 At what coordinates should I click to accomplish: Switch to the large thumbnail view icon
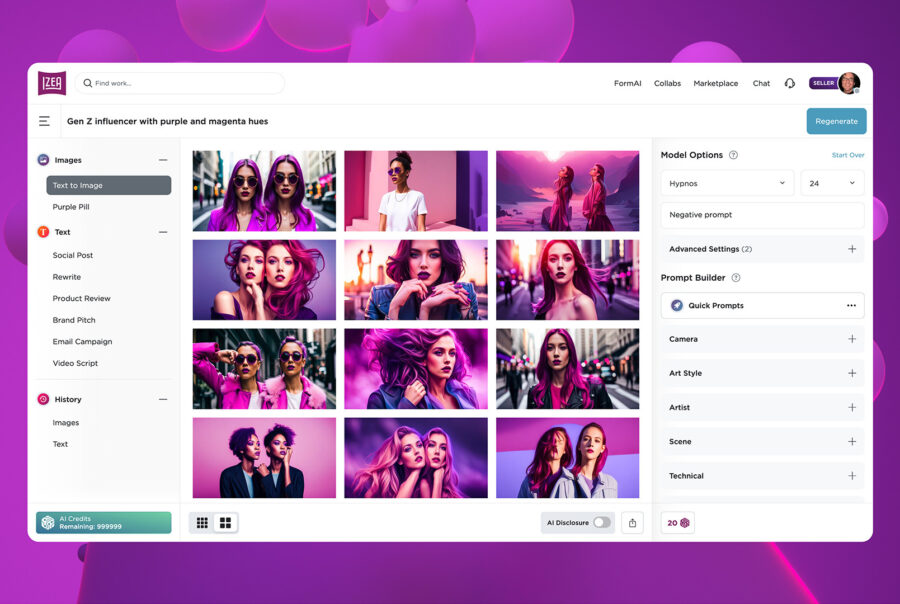(225, 522)
